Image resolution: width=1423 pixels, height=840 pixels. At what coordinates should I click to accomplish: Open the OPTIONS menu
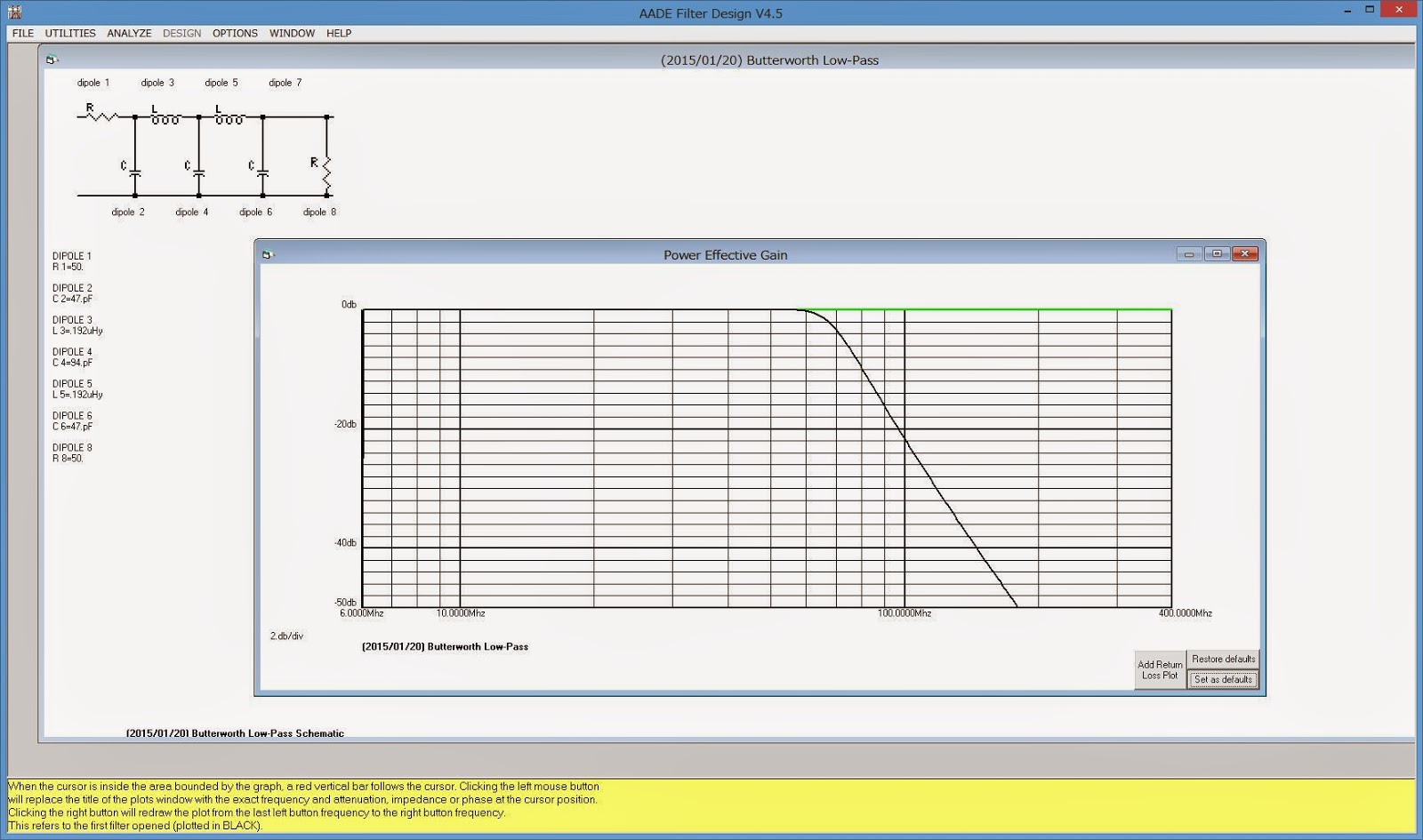pos(234,33)
